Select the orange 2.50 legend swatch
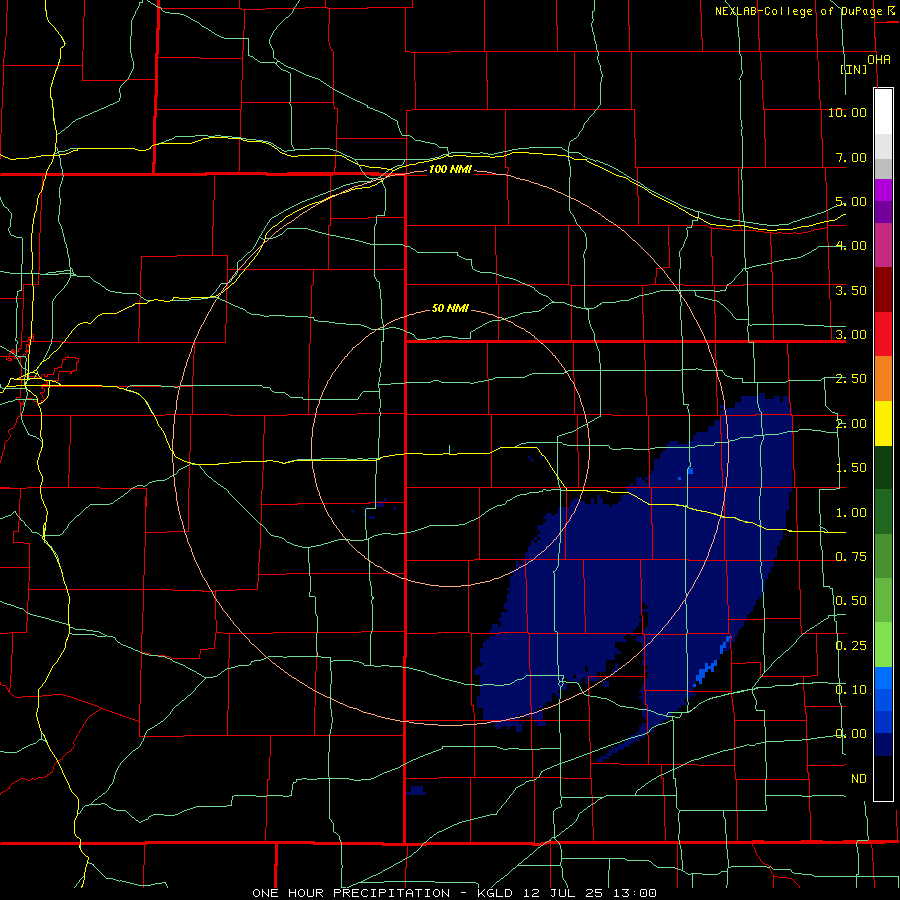Viewport: 900px width, 900px height. [x=883, y=379]
